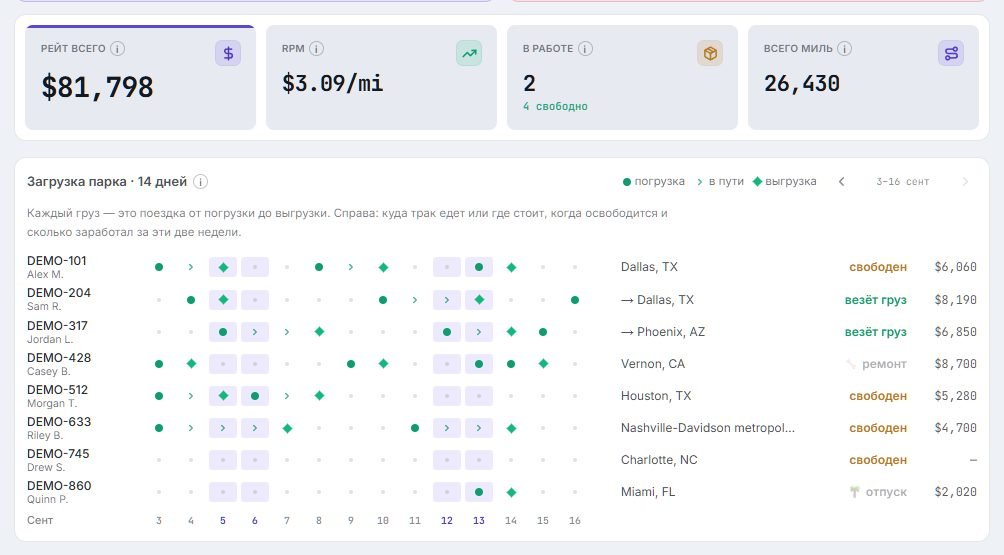Viewport: 1004px width, 555px height.
Task: Click the route icon in the ВСЕГО МИЛЬ card
Action: (x=951, y=53)
